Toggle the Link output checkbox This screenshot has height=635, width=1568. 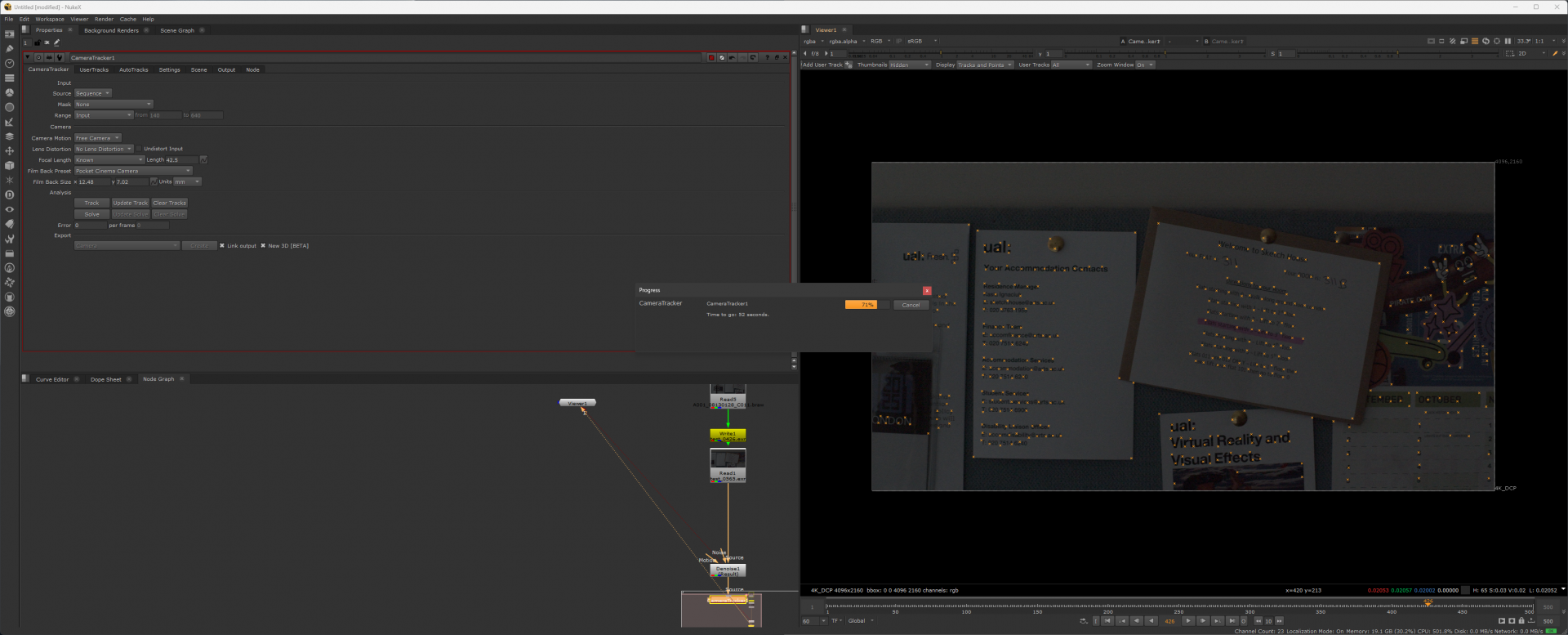(x=222, y=246)
